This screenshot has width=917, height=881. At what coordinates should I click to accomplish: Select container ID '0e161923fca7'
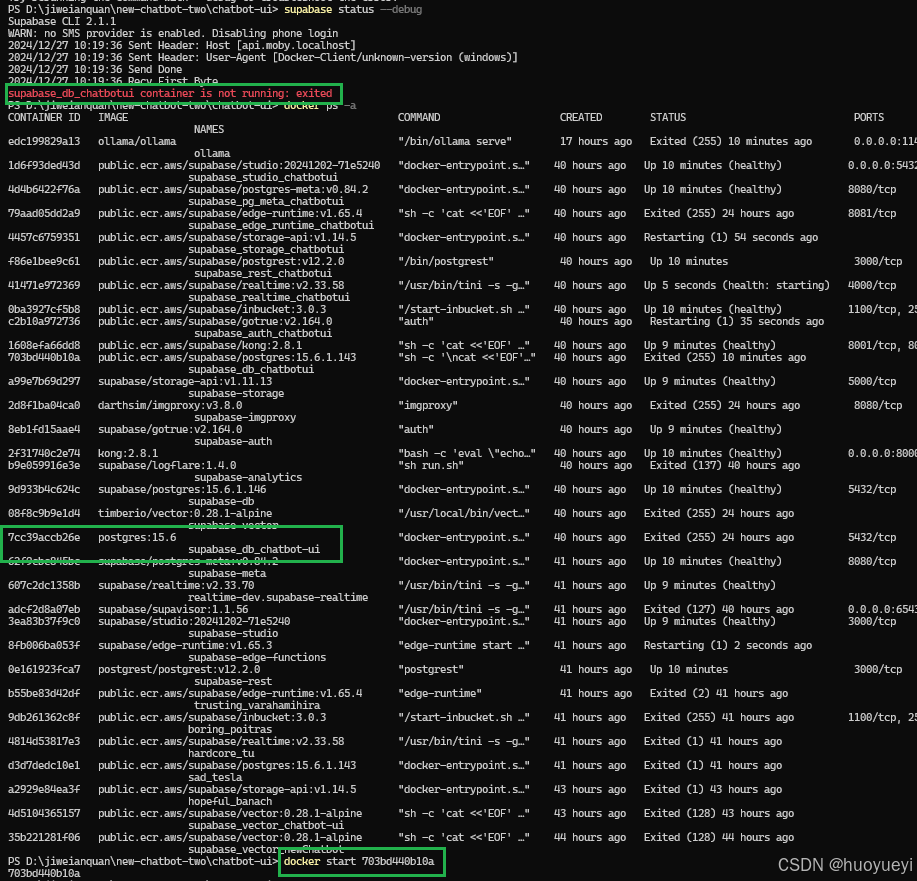click(x=44, y=669)
